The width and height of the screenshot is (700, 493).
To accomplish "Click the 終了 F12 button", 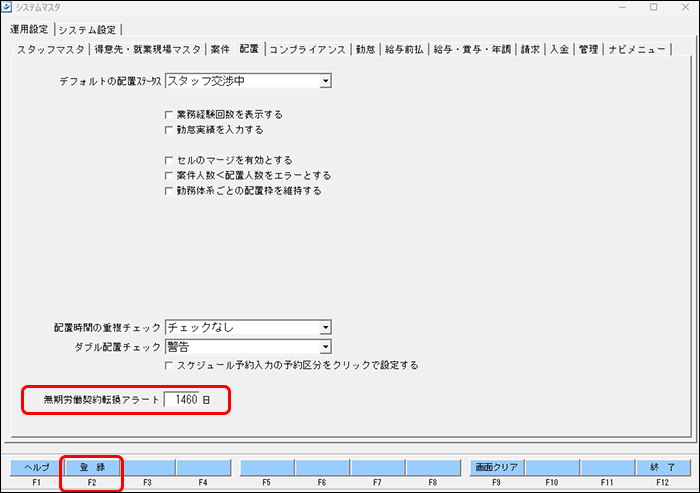I will pyautogui.click(x=663, y=467).
